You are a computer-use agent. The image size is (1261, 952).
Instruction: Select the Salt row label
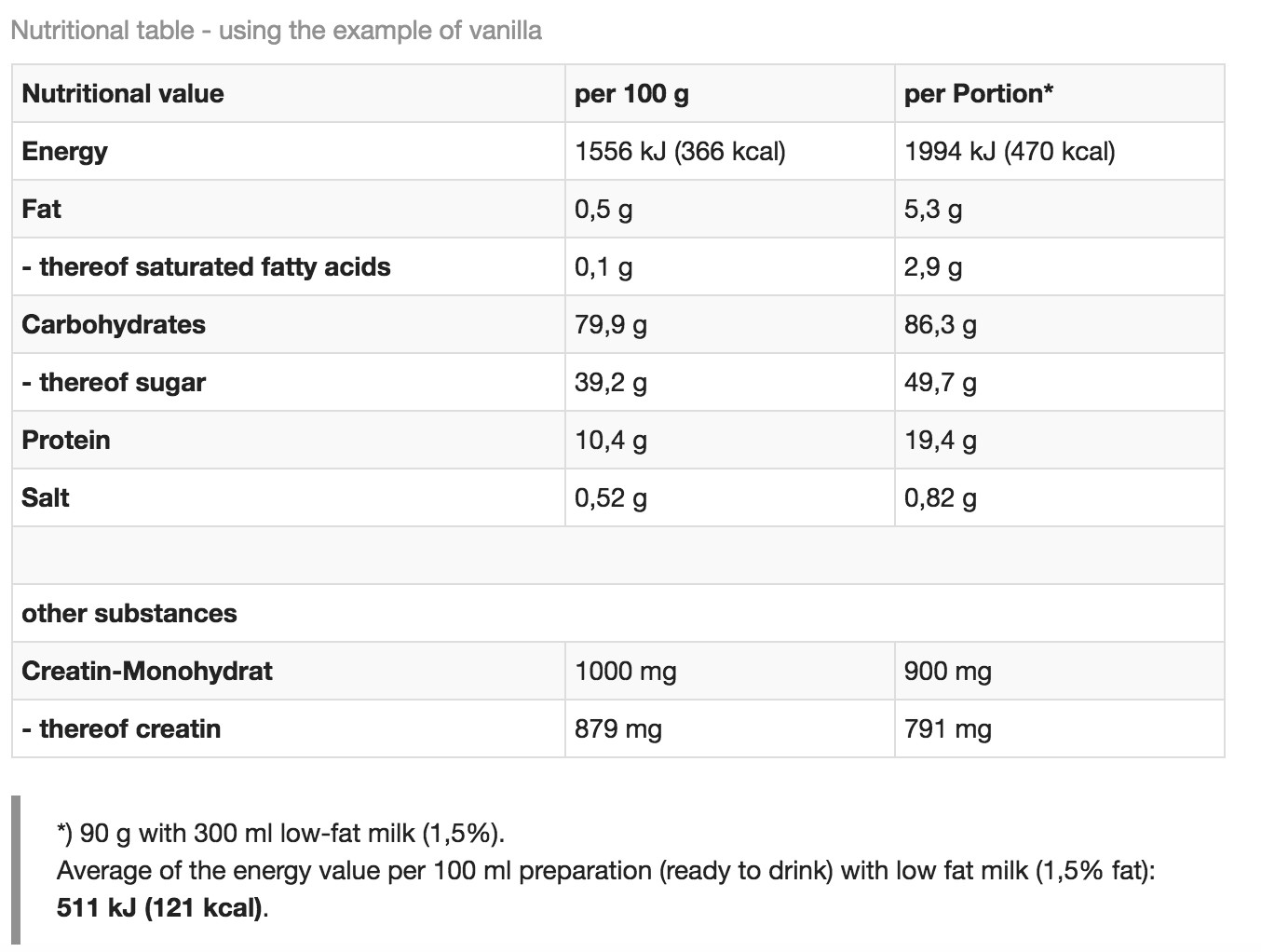[x=46, y=497]
